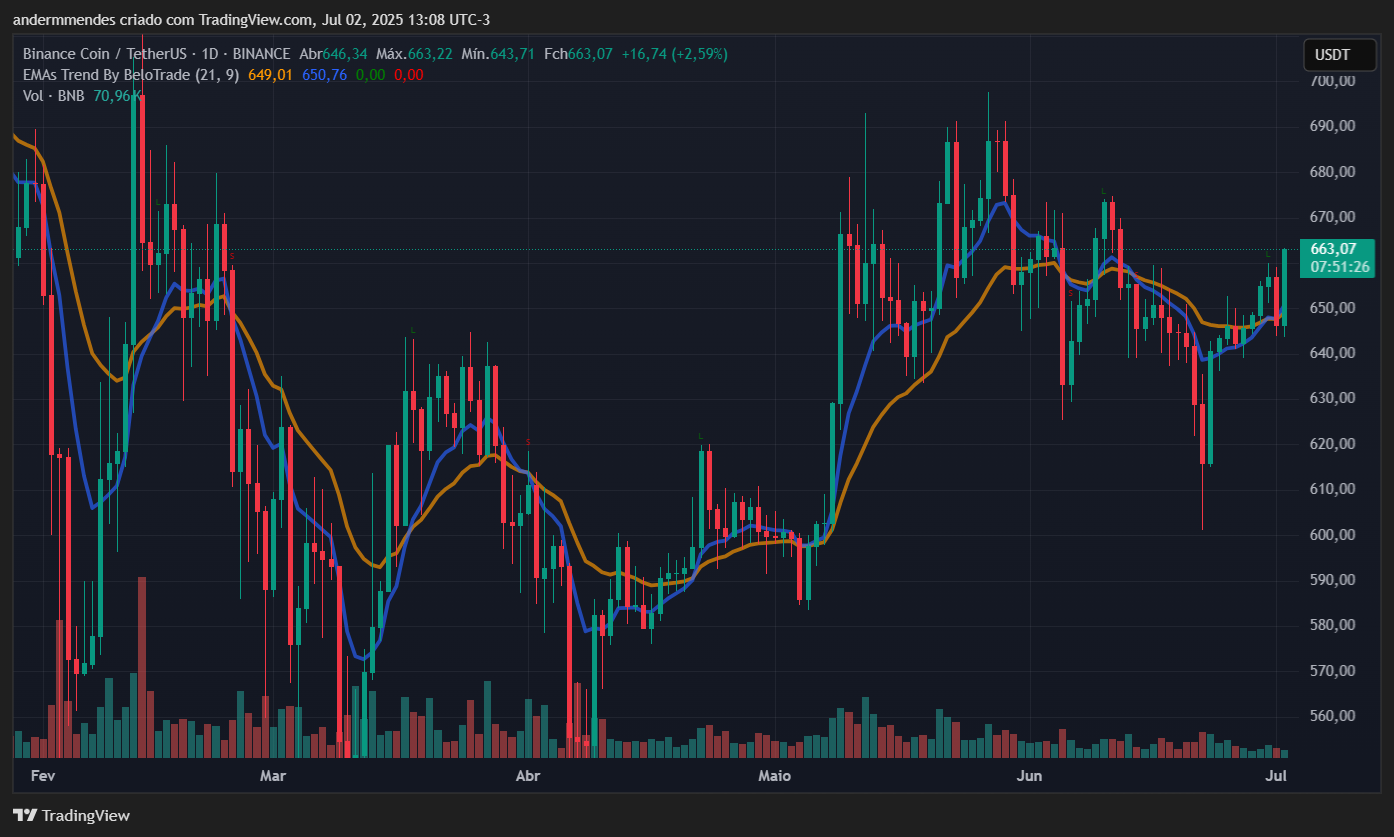Viewport: 1394px width, 837px height.
Task: Select the Binance Coin / TetherUS symbol title
Action: 157,54
